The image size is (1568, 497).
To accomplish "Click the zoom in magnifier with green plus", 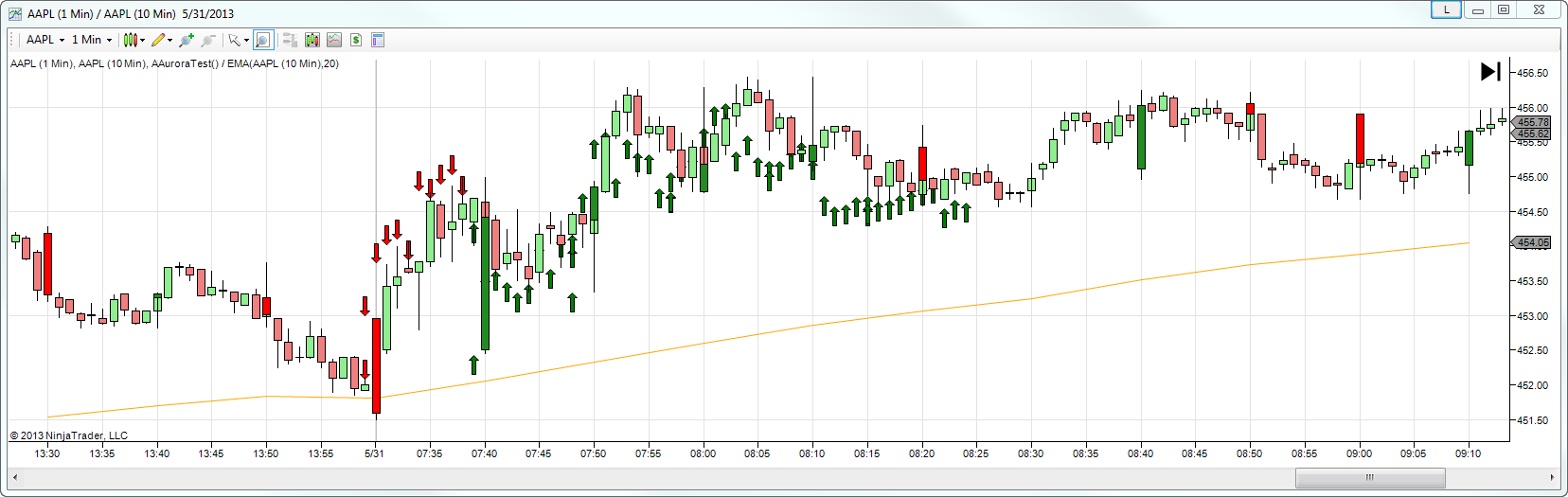I will pos(187,40).
